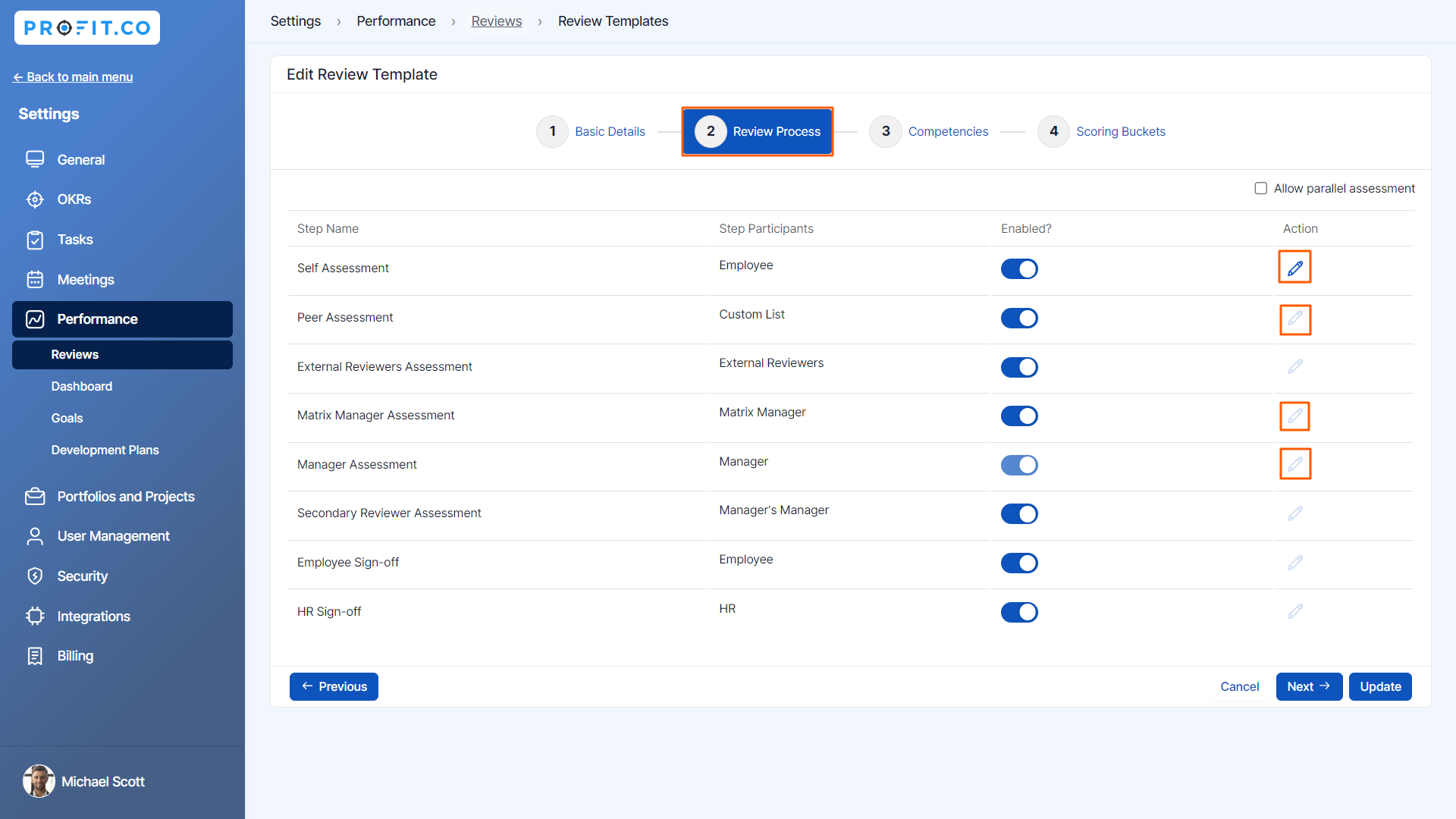Open Billing settings in sidebar
This screenshot has width=1456, height=819.
click(x=75, y=656)
